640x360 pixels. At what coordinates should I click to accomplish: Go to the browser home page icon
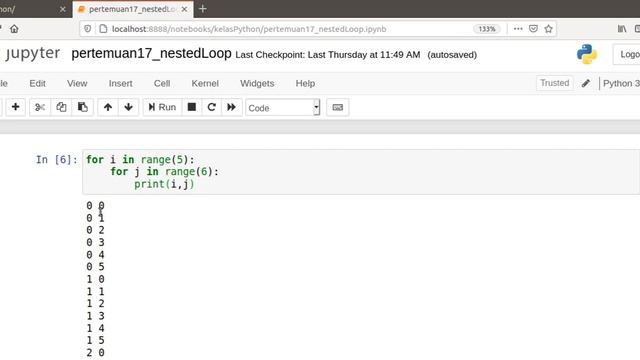pyautogui.click(x=14, y=29)
